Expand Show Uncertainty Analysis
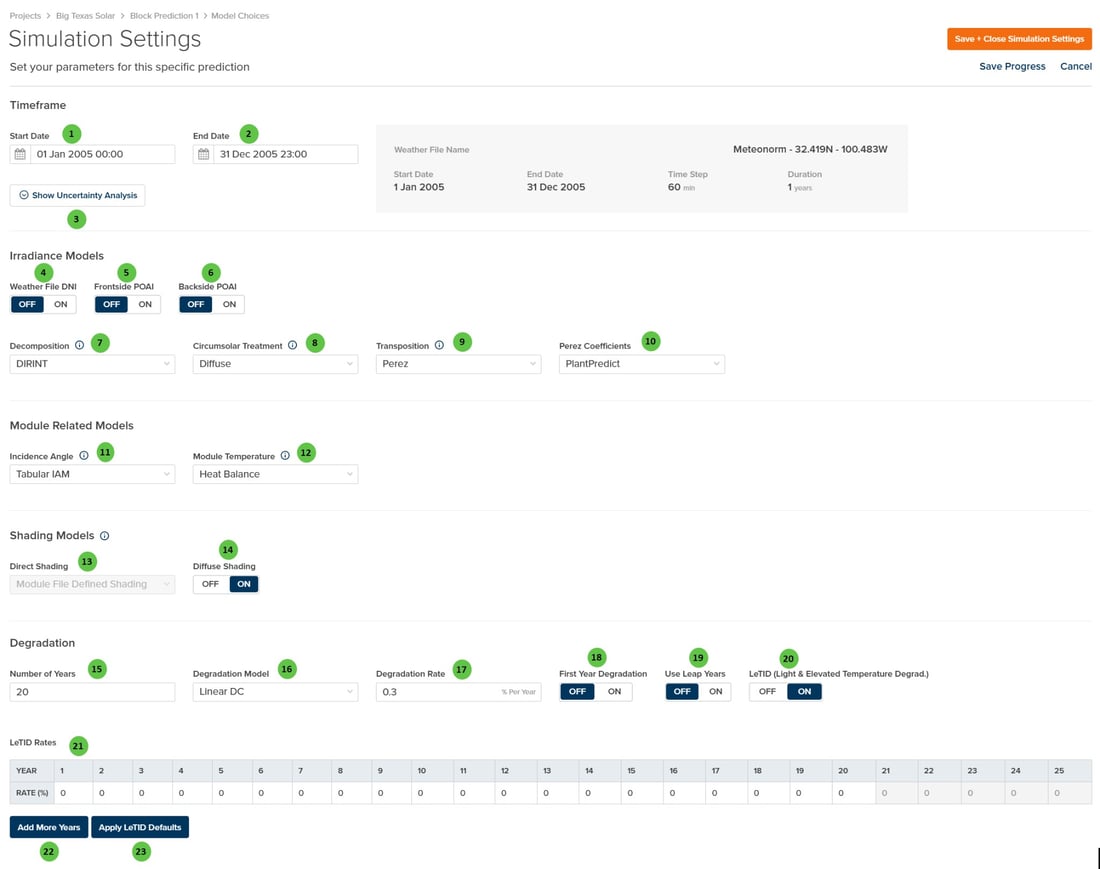The image size is (1100, 869). (77, 195)
